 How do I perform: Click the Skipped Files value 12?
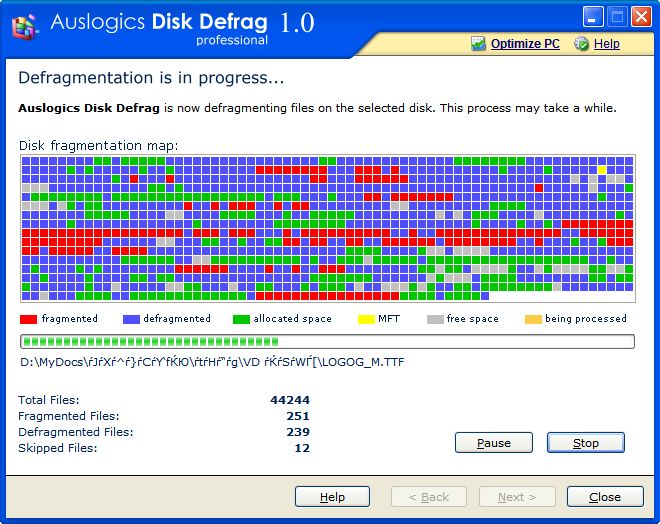[302, 448]
